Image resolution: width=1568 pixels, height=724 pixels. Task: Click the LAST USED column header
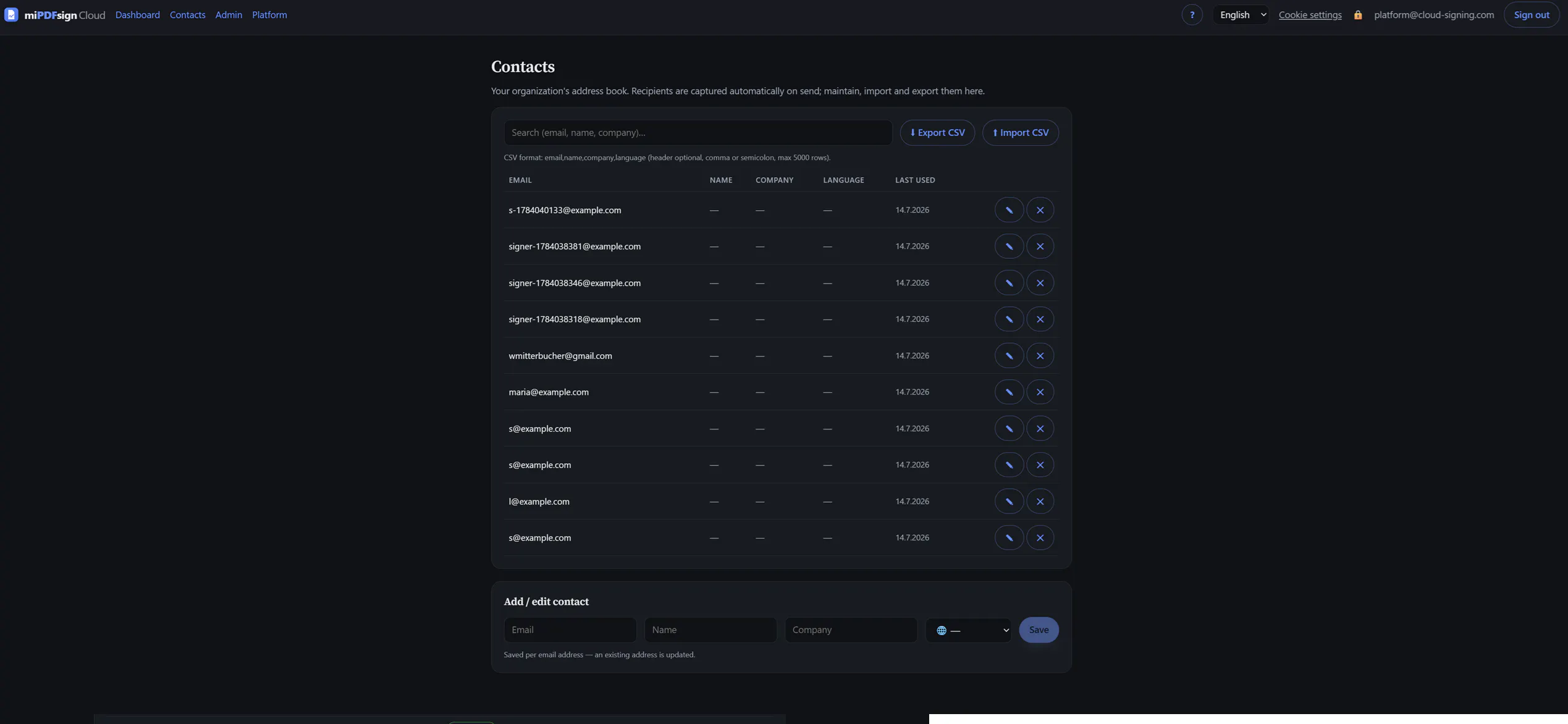pyautogui.click(x=915, y=180)
